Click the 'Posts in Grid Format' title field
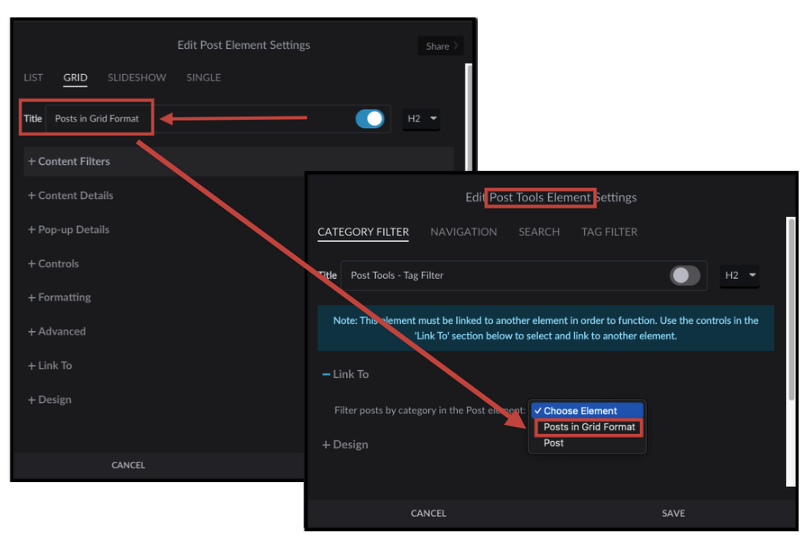 point(100,119)
